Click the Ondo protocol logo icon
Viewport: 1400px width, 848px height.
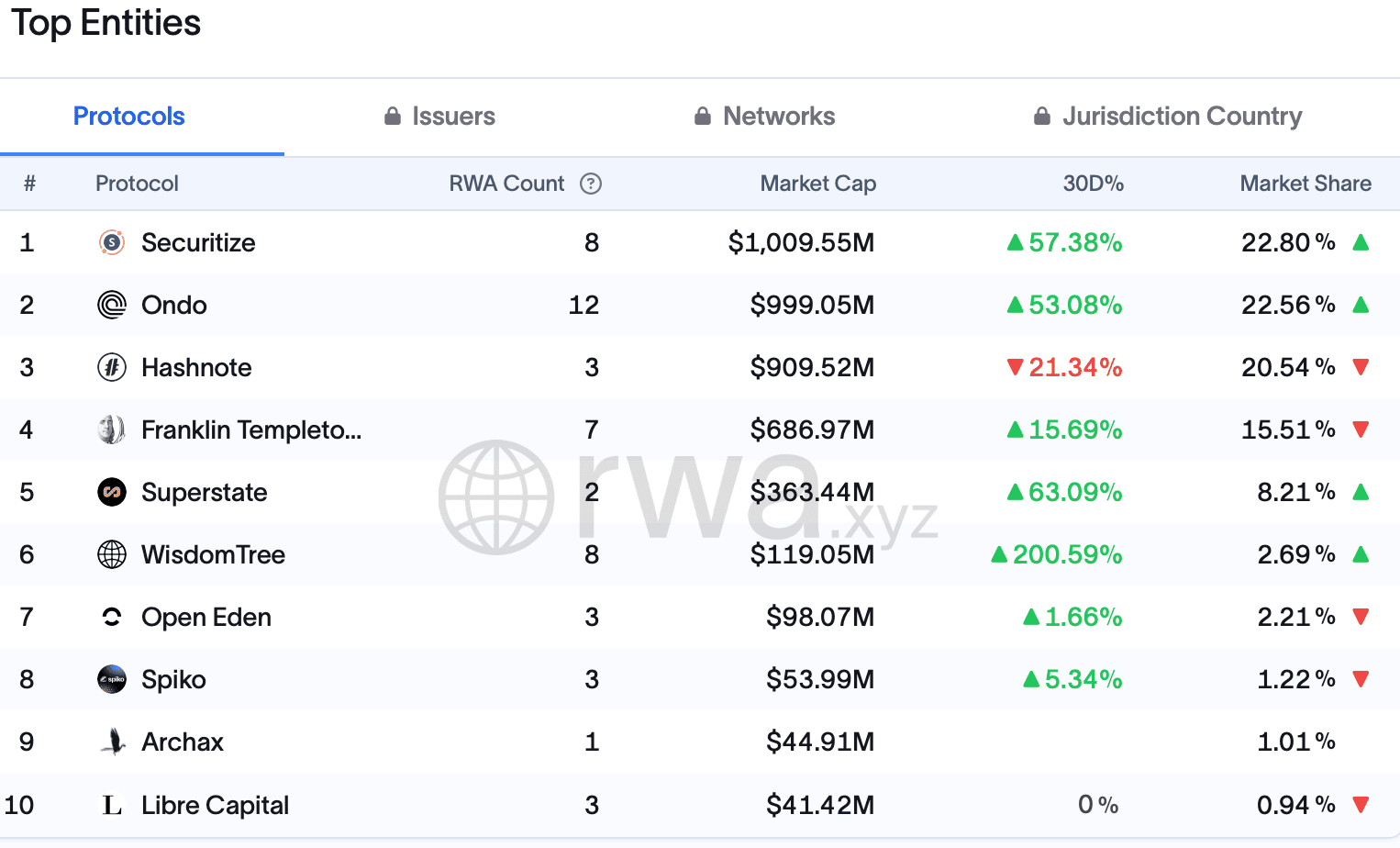pyautogui.click(x=112, y=305)
